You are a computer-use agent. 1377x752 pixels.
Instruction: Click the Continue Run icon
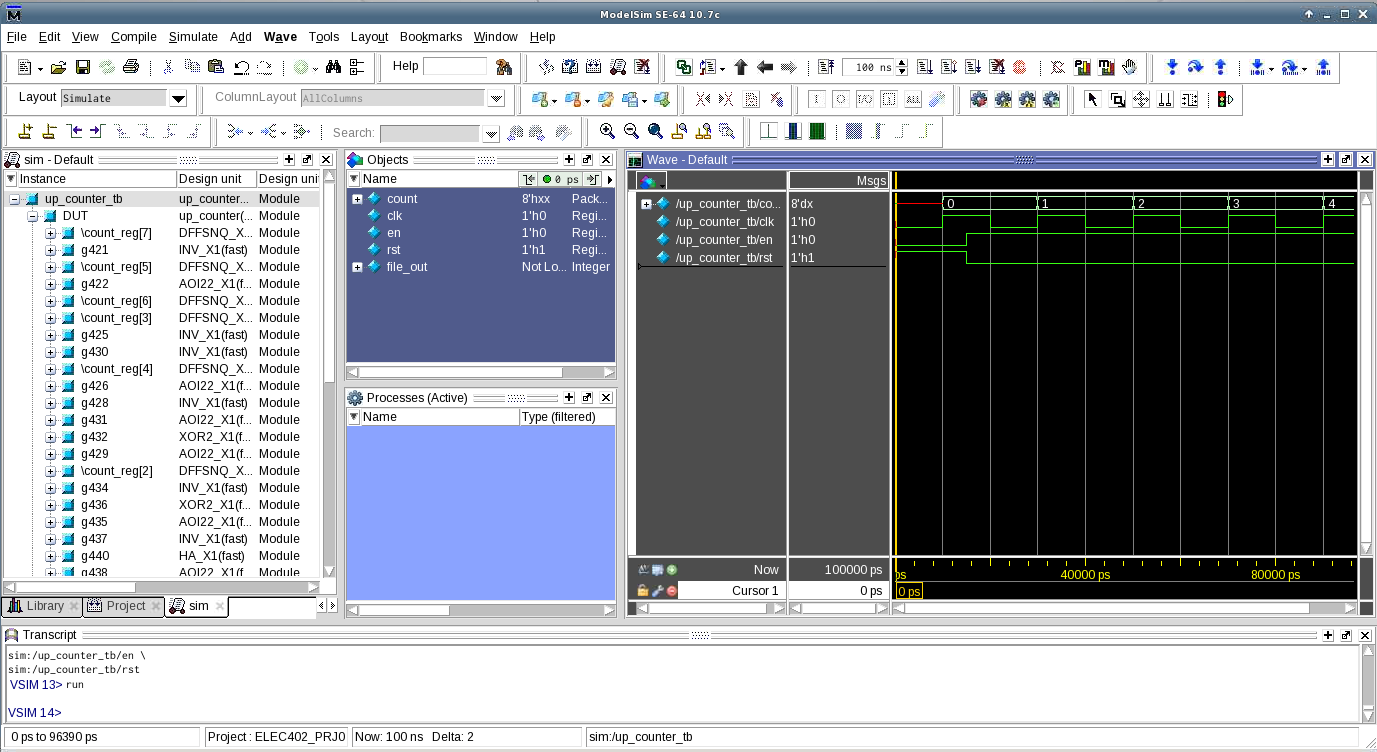tap(948, 67)
